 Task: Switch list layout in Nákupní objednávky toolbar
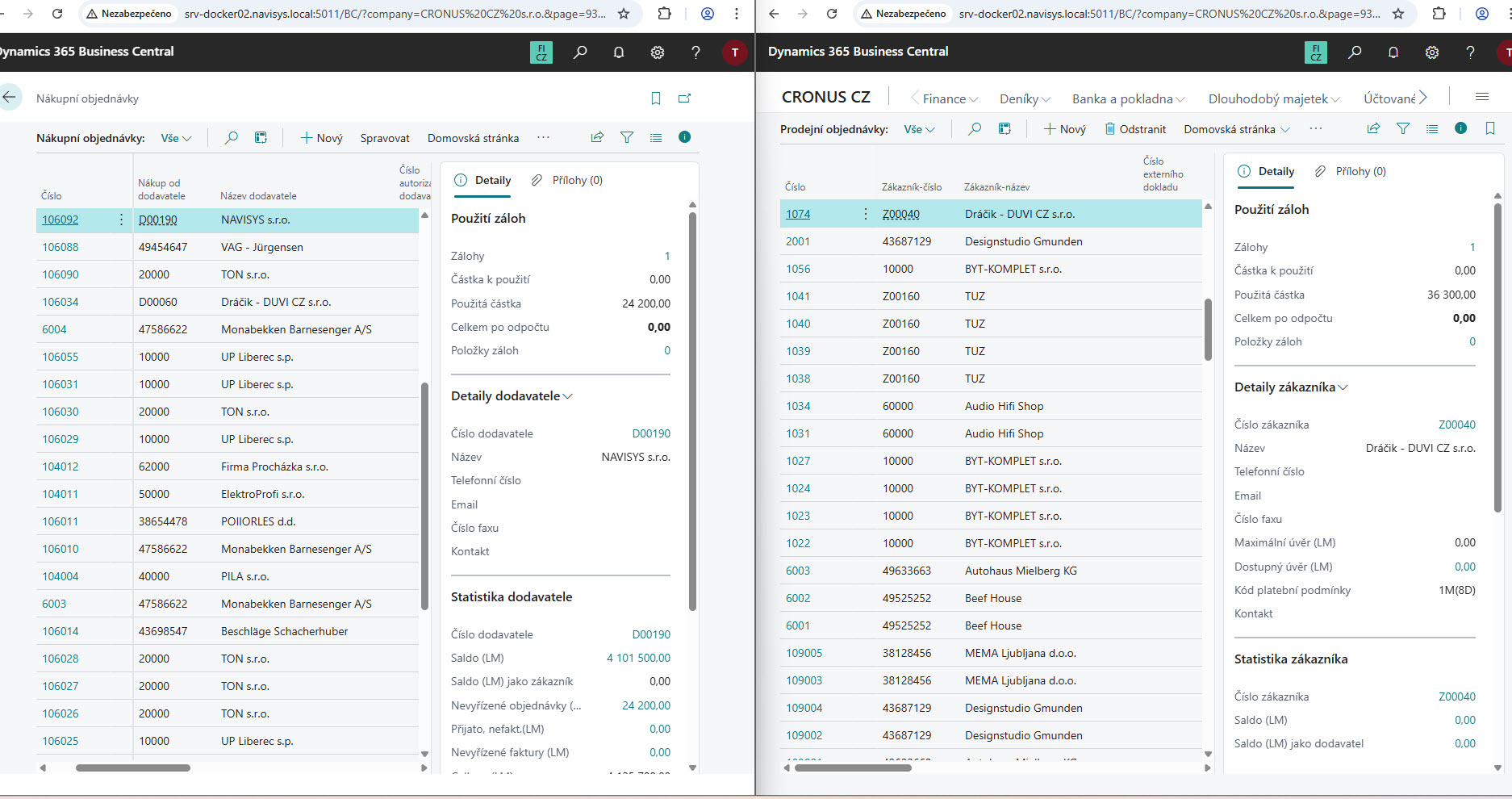coord(656,138)
